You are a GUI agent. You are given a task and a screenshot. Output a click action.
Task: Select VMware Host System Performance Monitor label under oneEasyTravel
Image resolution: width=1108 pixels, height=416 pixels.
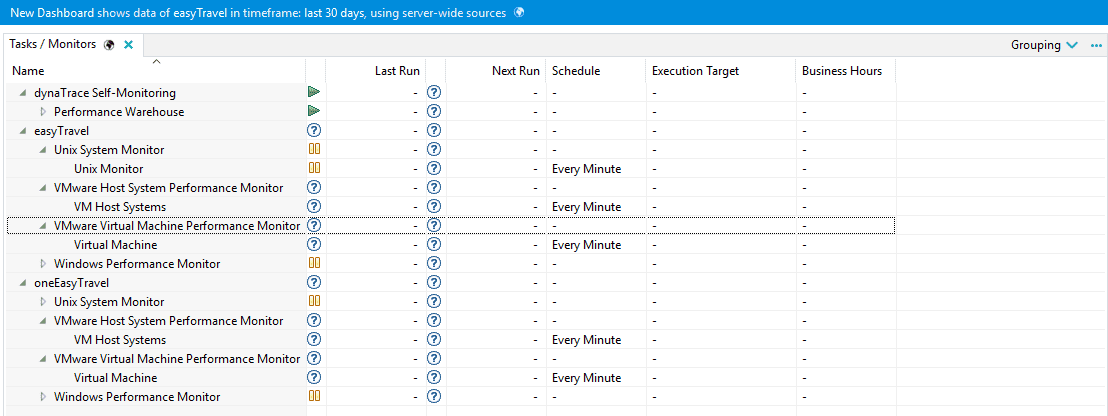tap(168, 321)
